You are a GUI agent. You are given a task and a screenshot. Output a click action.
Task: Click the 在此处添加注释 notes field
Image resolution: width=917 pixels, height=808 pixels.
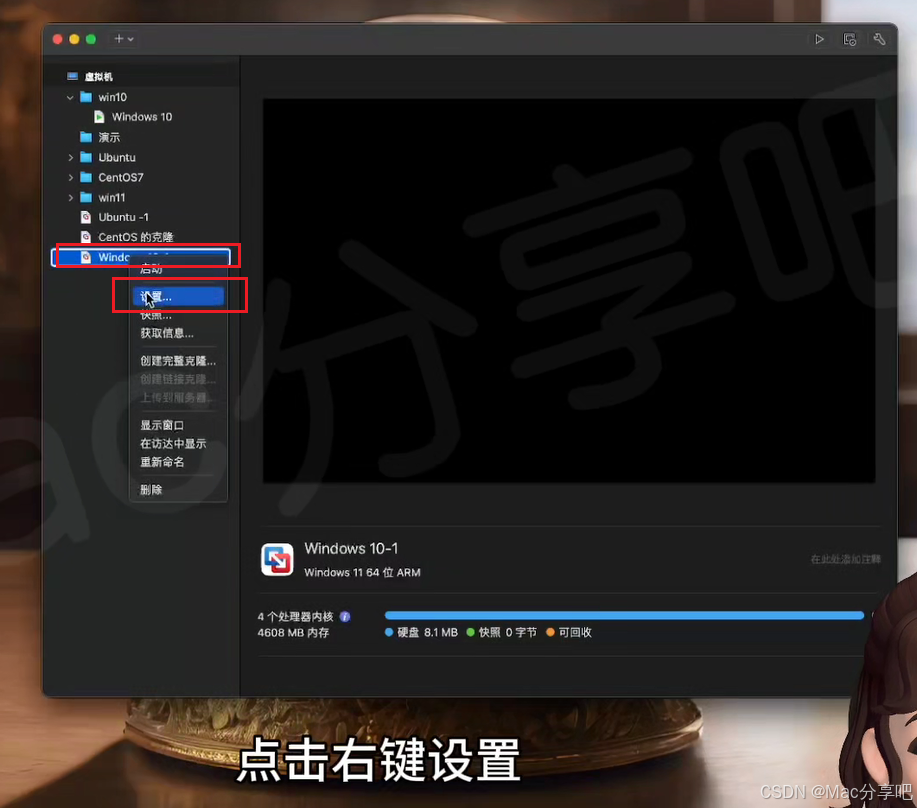point(845,560)
